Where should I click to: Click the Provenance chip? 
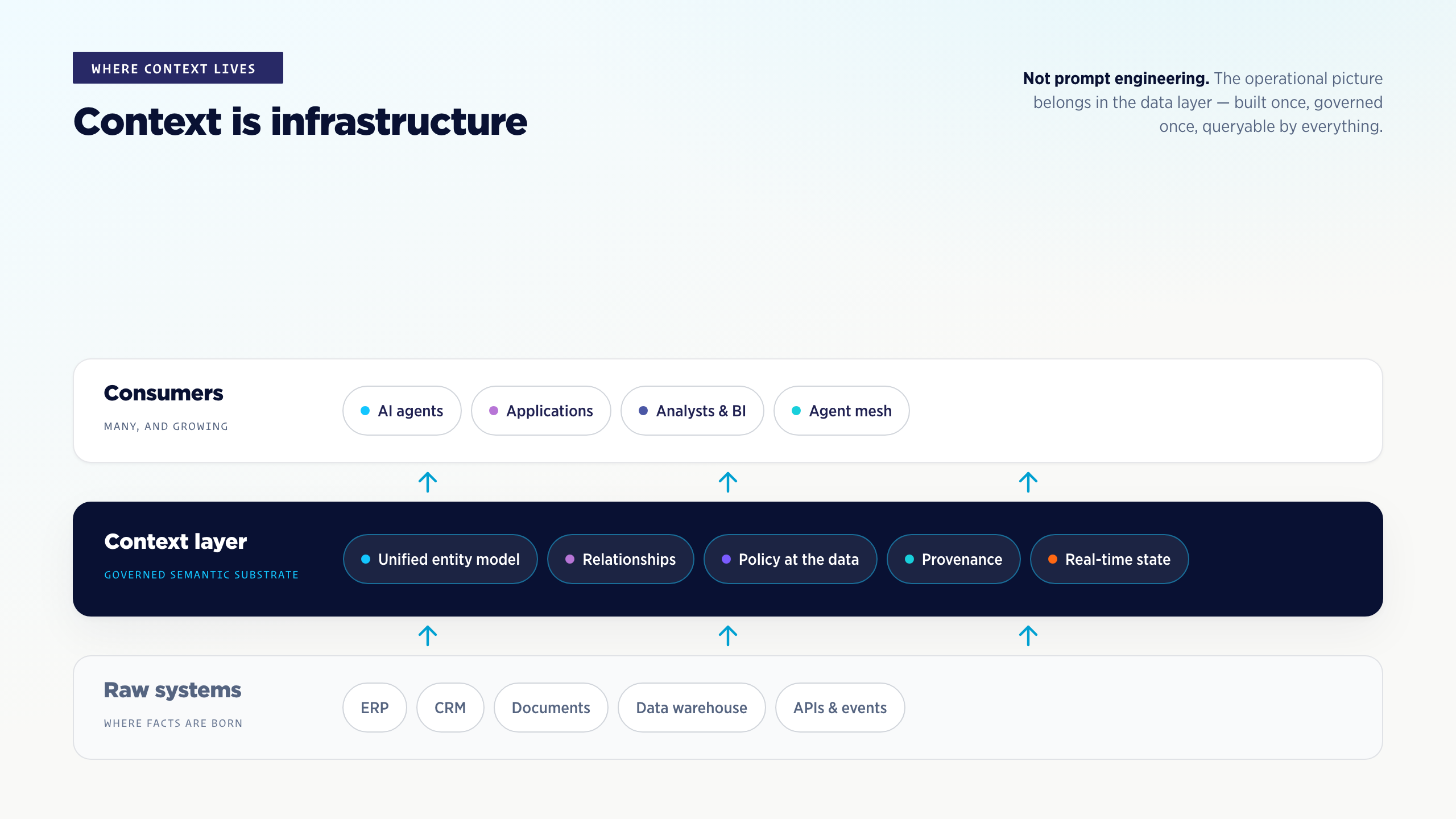pos(954,559)
